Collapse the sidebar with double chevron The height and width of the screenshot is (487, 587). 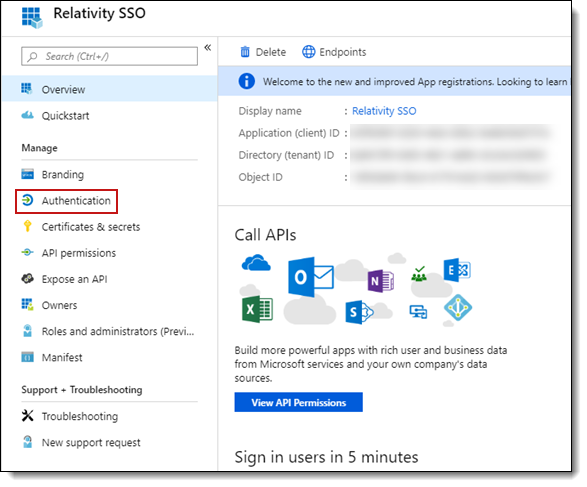(207, 48)
